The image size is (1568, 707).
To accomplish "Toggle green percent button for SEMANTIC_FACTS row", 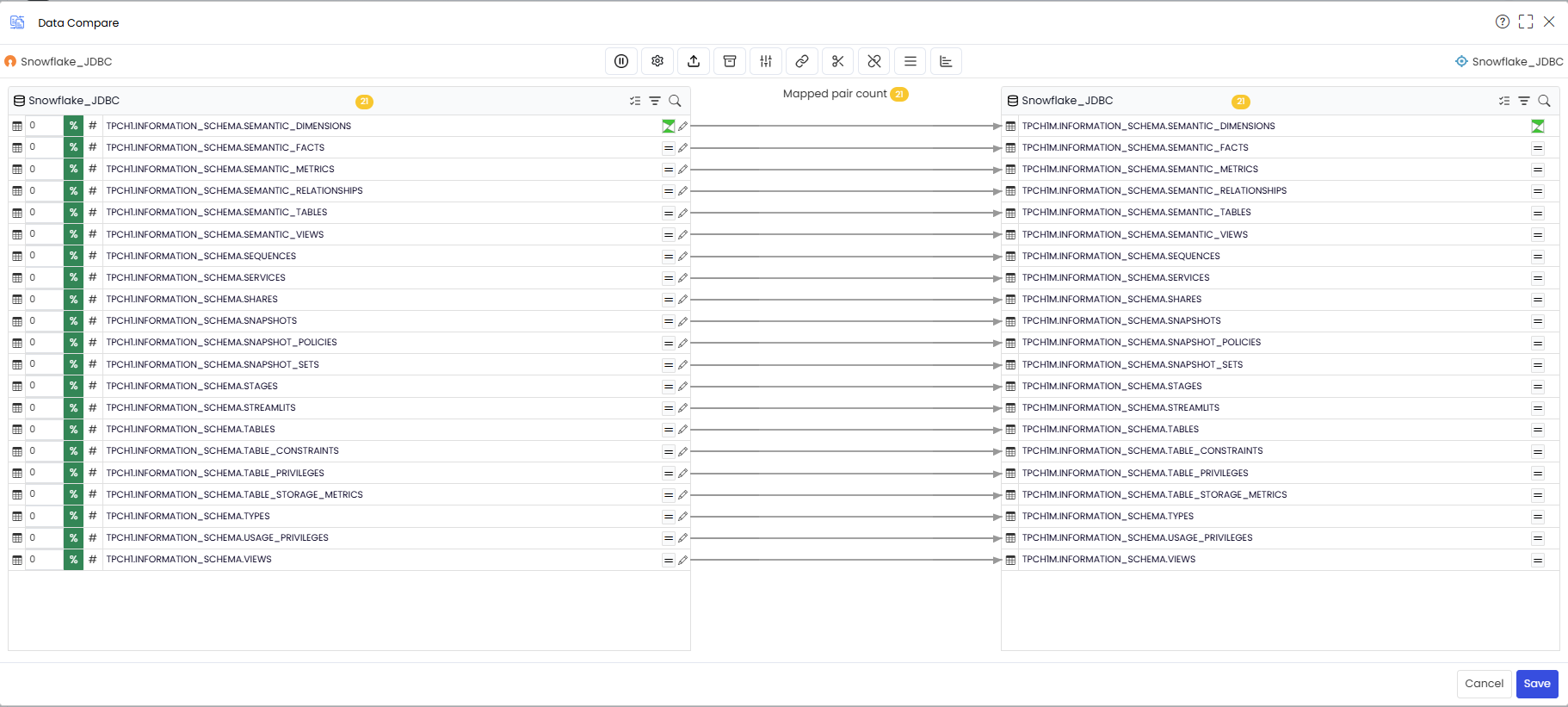I will click(73, 147).
